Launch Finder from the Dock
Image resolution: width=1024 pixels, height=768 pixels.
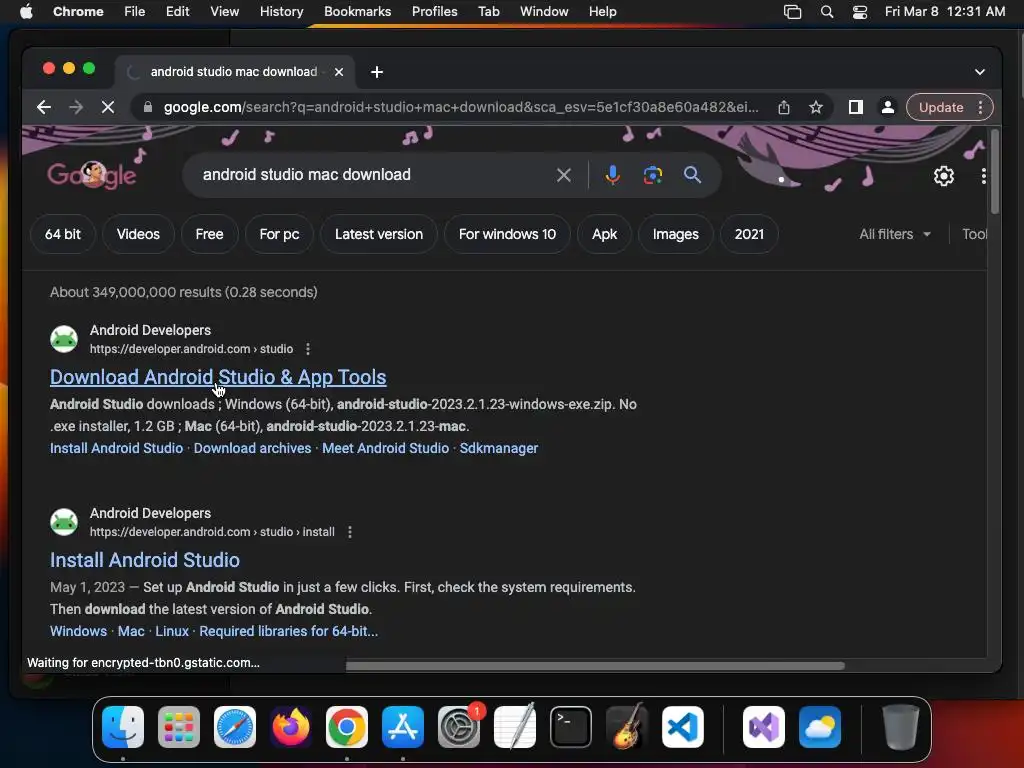(123, 727)
